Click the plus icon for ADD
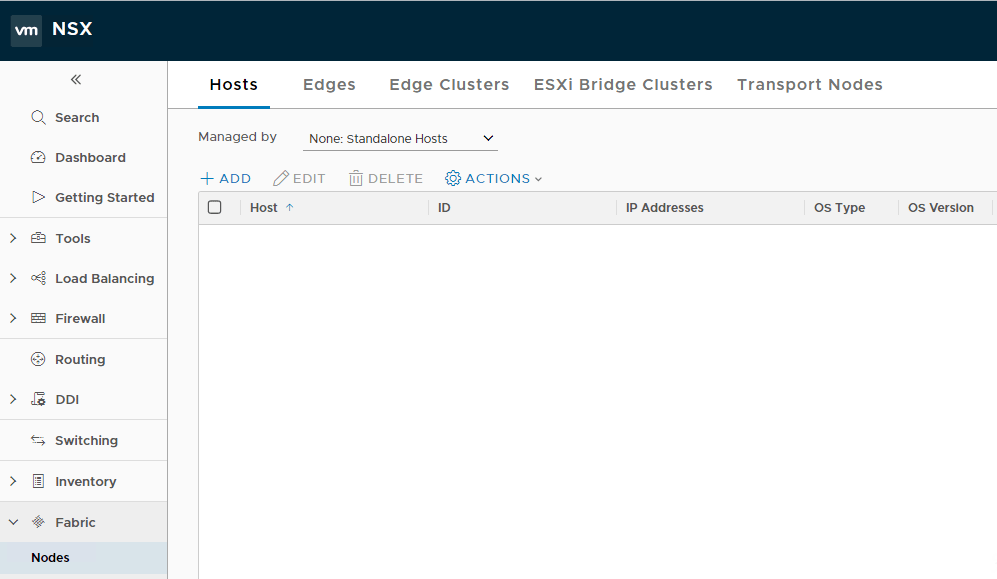The width and height of the screenshot is (997, 579). (x=207, y=179)
